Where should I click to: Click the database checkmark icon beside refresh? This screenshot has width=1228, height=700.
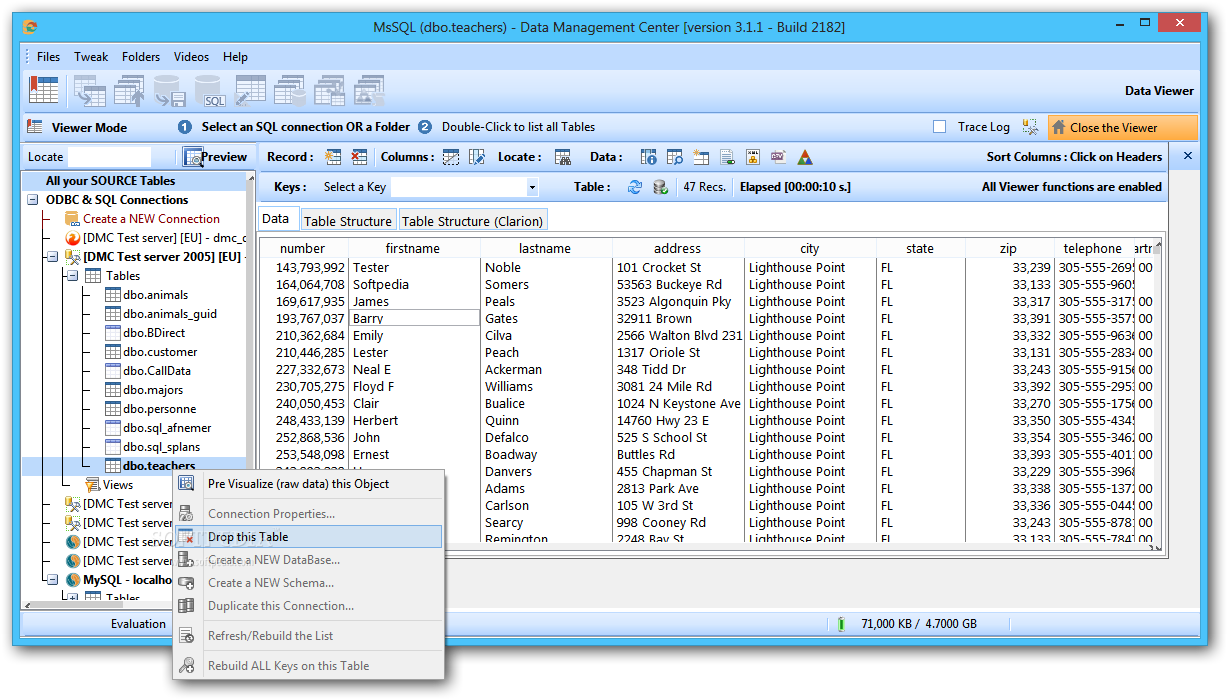[661, 187]
